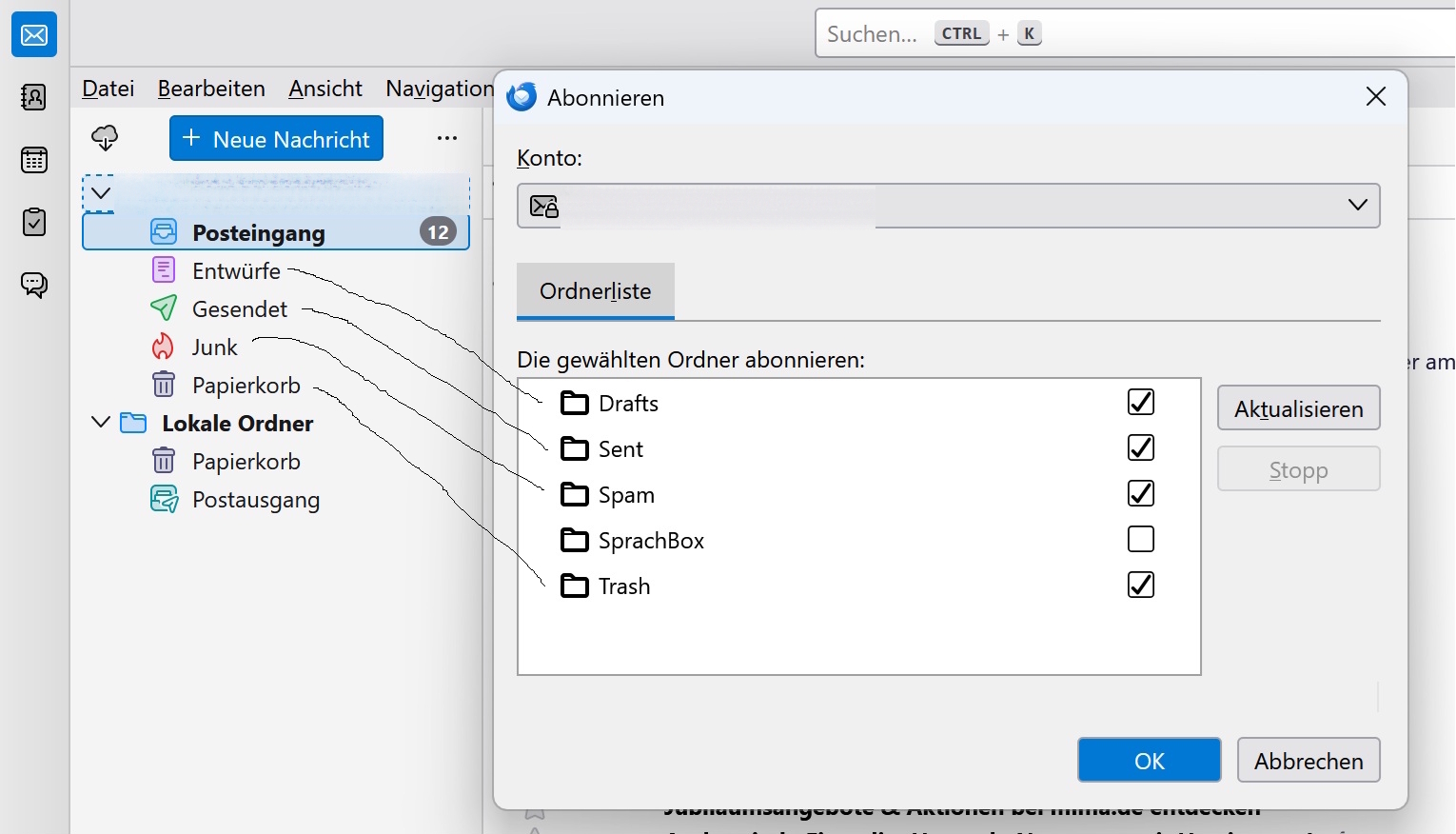1456x834 pixels.
Task: Open the Mail space icon
Action: 34,35
